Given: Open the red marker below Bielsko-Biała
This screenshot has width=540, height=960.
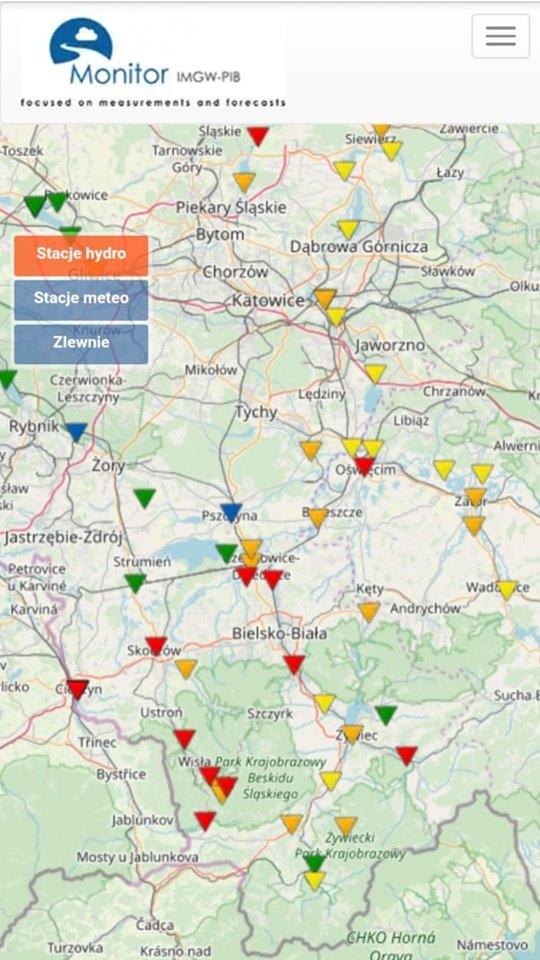Looking at the screenshot, I should (x=294, y=664).
